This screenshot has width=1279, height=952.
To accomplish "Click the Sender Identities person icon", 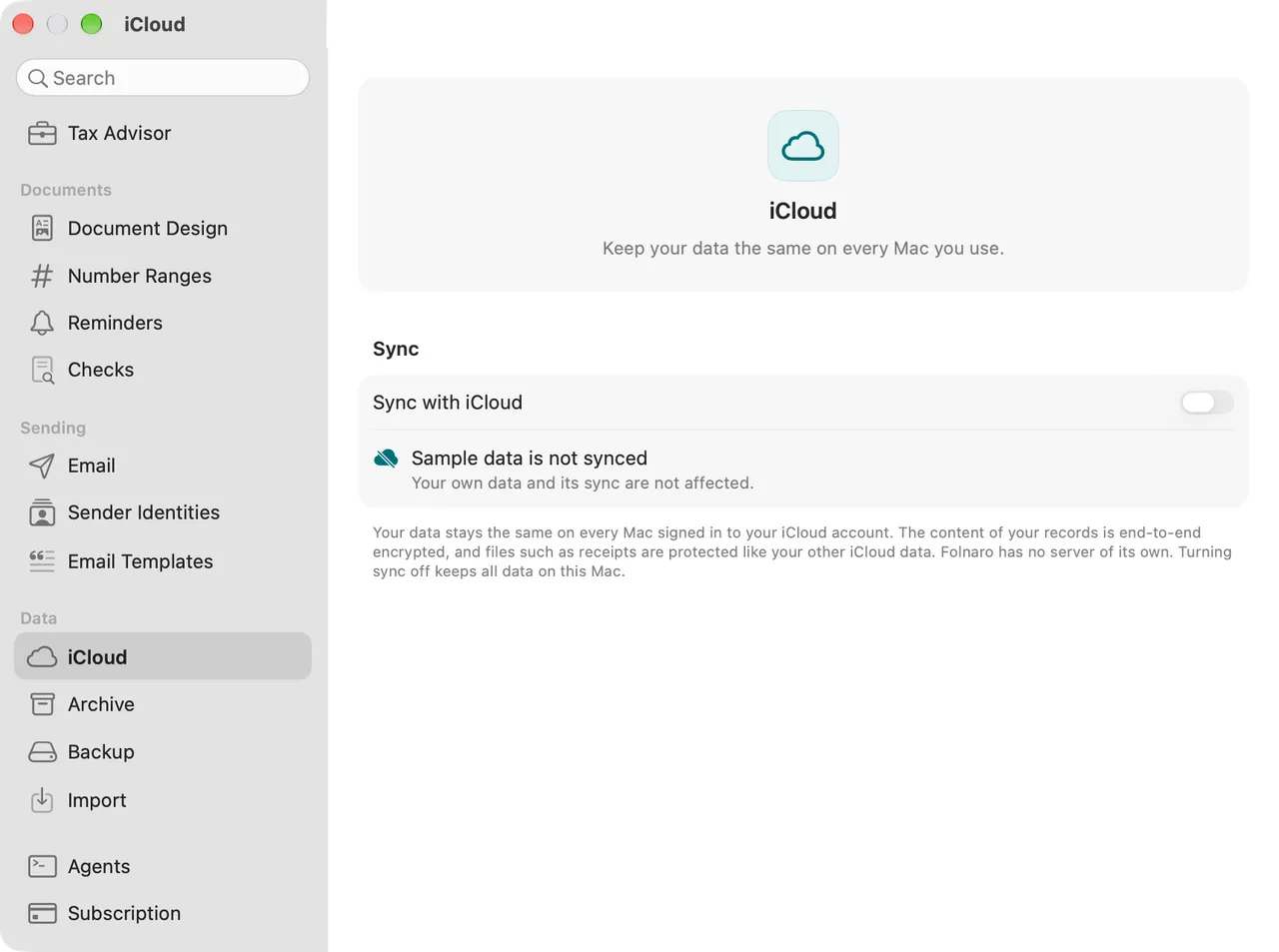I will [42, 512].
